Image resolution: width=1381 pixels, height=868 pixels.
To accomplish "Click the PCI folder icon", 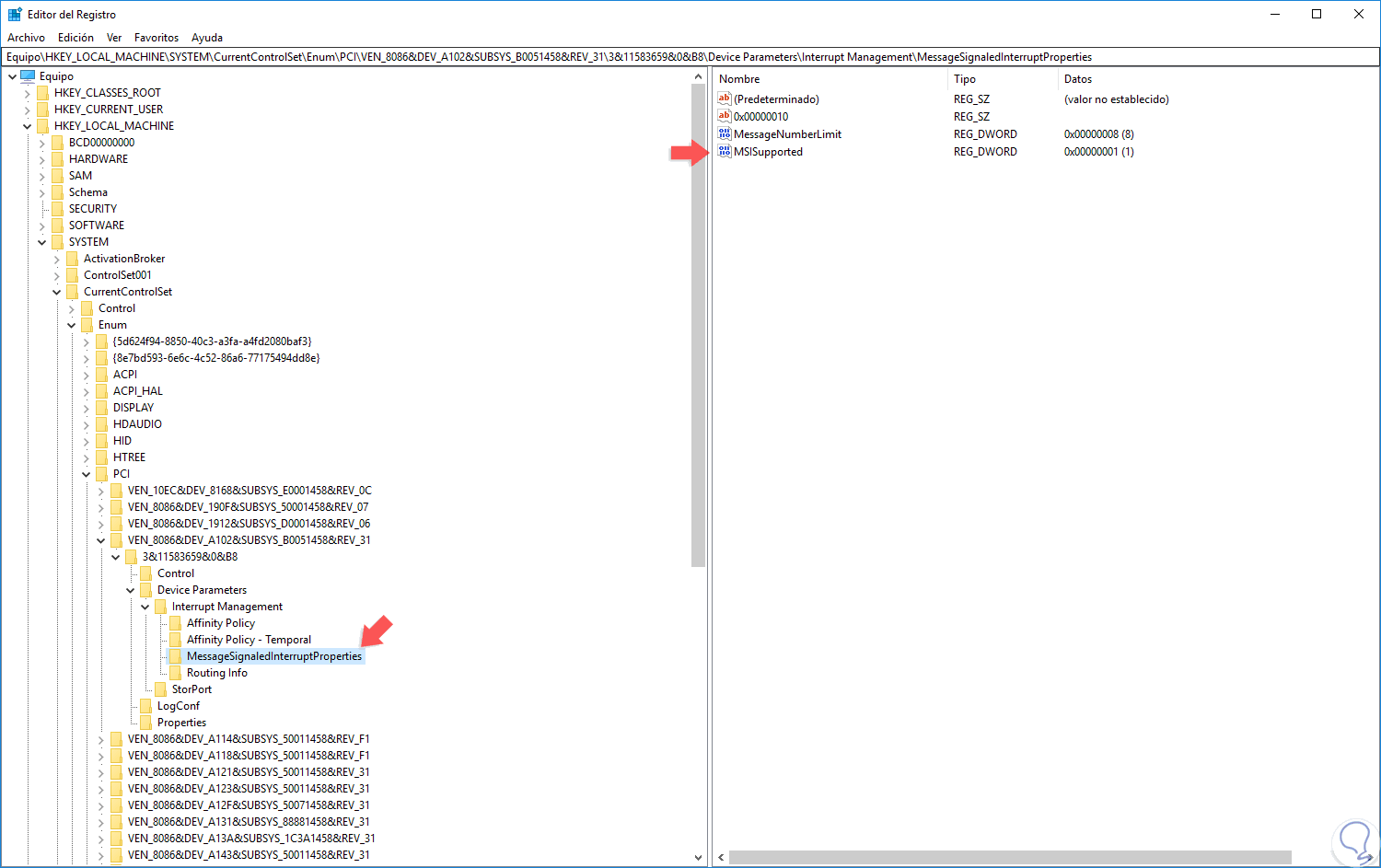I will click(x=102, y=474).
